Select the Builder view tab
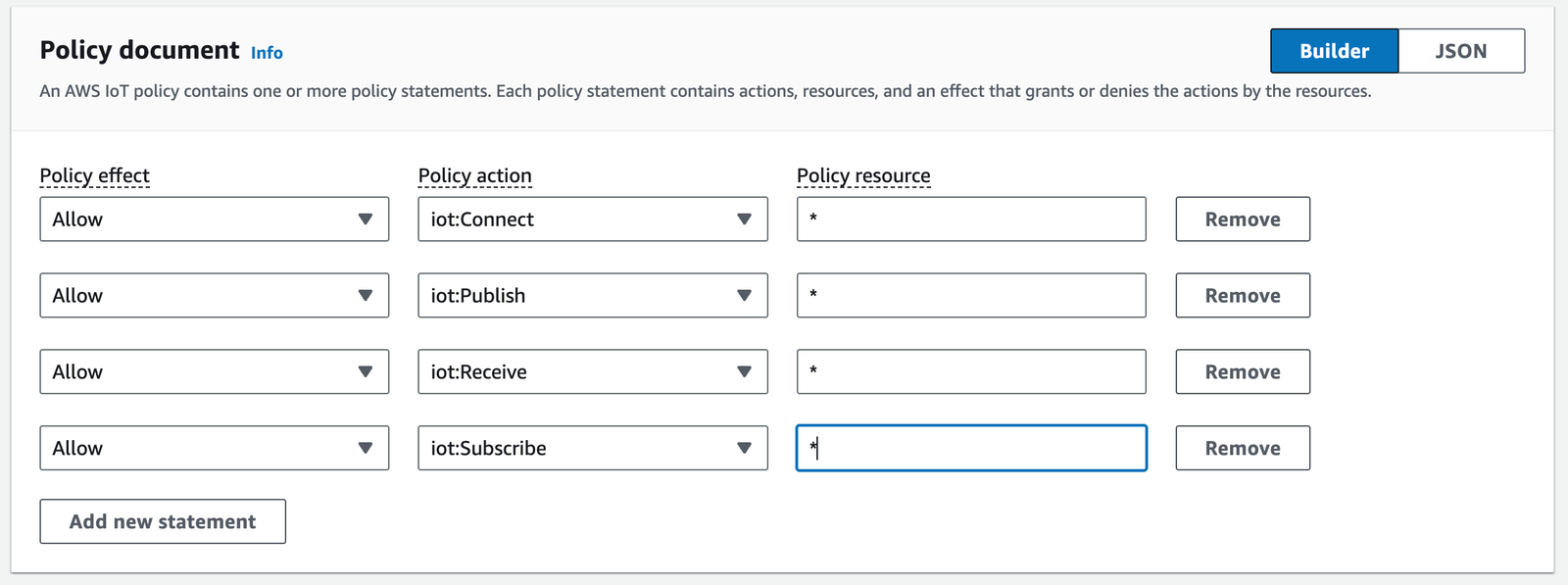The width and height of the screenshot is (1568, 585). click(x=1334, y=51)
